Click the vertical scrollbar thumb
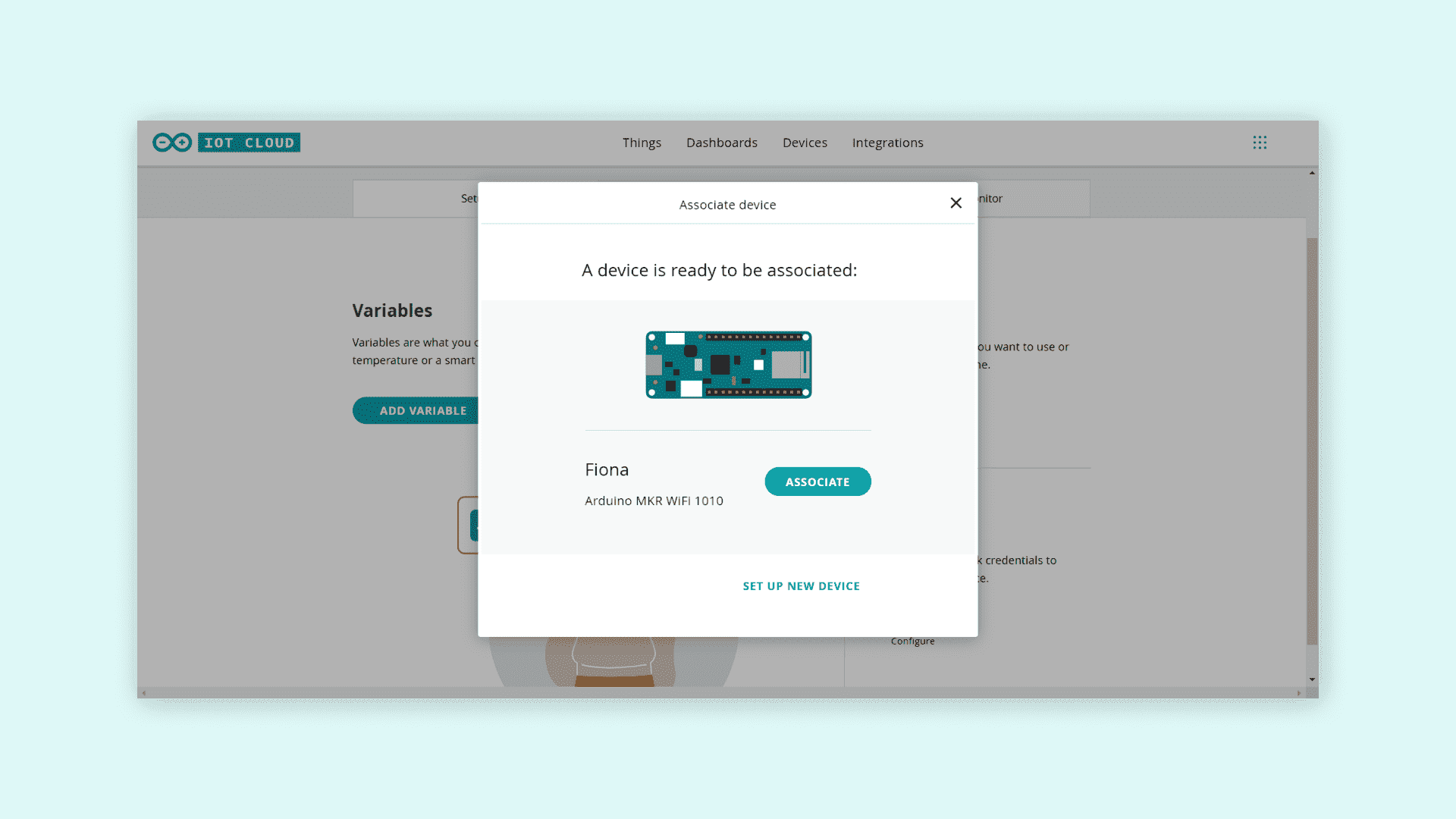The height and width of the screenshot is (819, 1456). (x=1312, y=440)
